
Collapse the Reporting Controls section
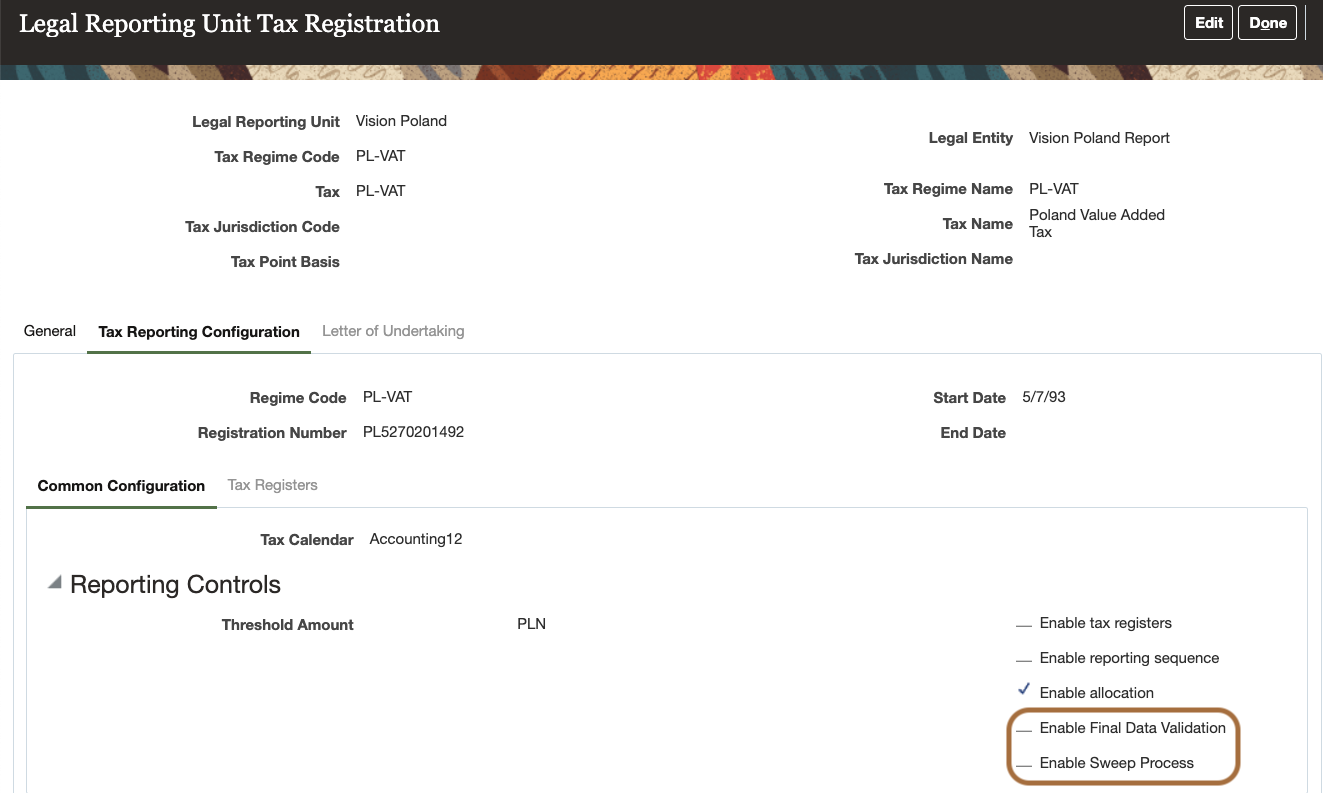55,580
